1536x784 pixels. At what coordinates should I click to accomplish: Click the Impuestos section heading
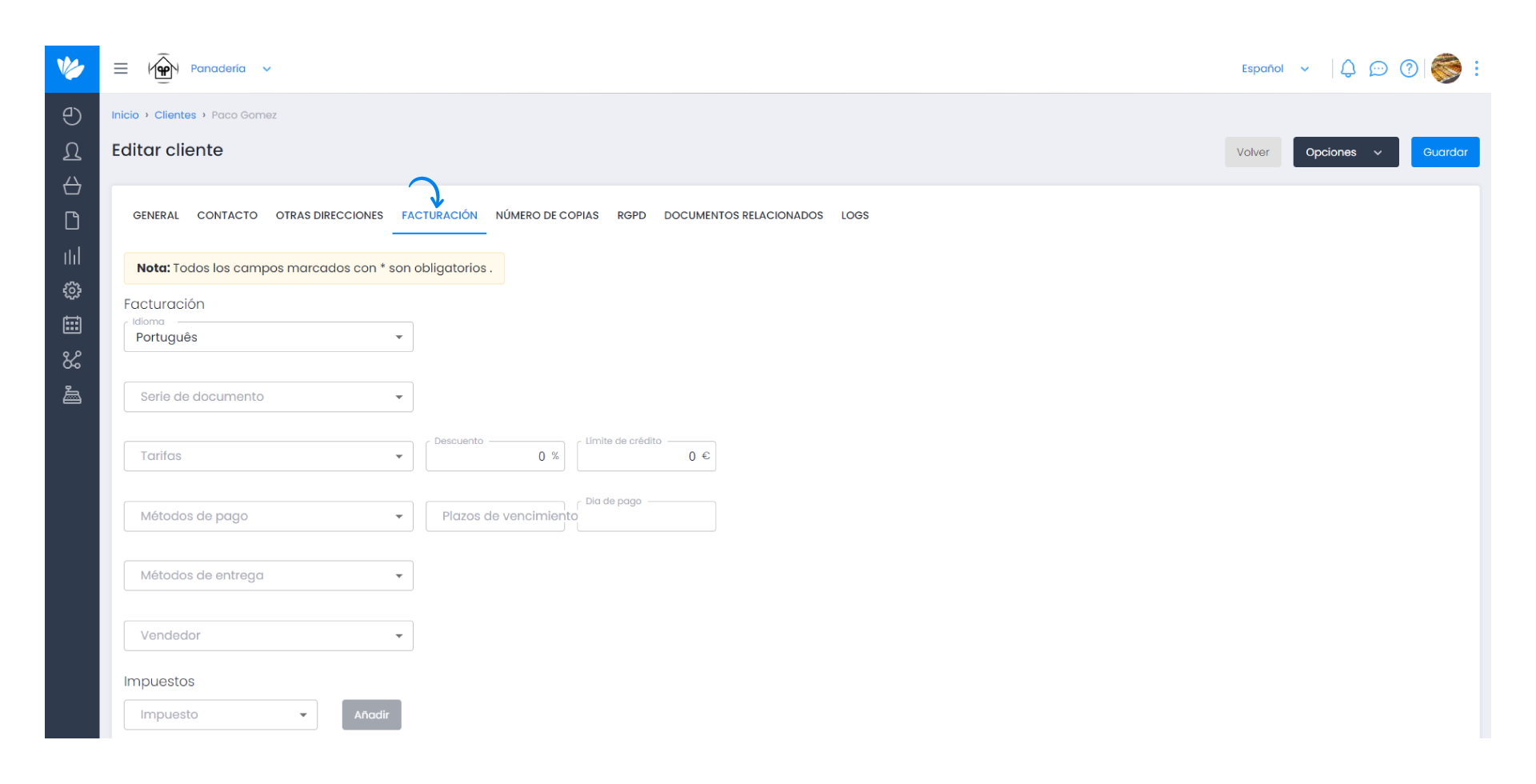coord(159,682)
